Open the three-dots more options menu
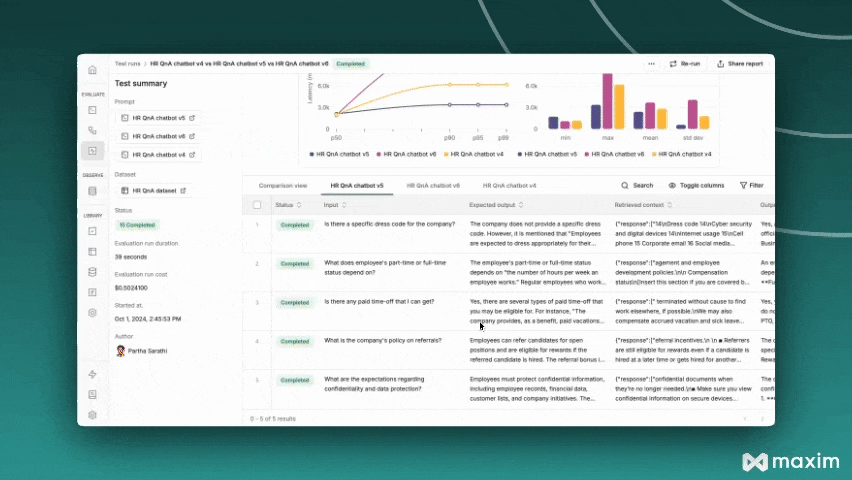The width and height of the screenshot is (852, 480). 651,64
